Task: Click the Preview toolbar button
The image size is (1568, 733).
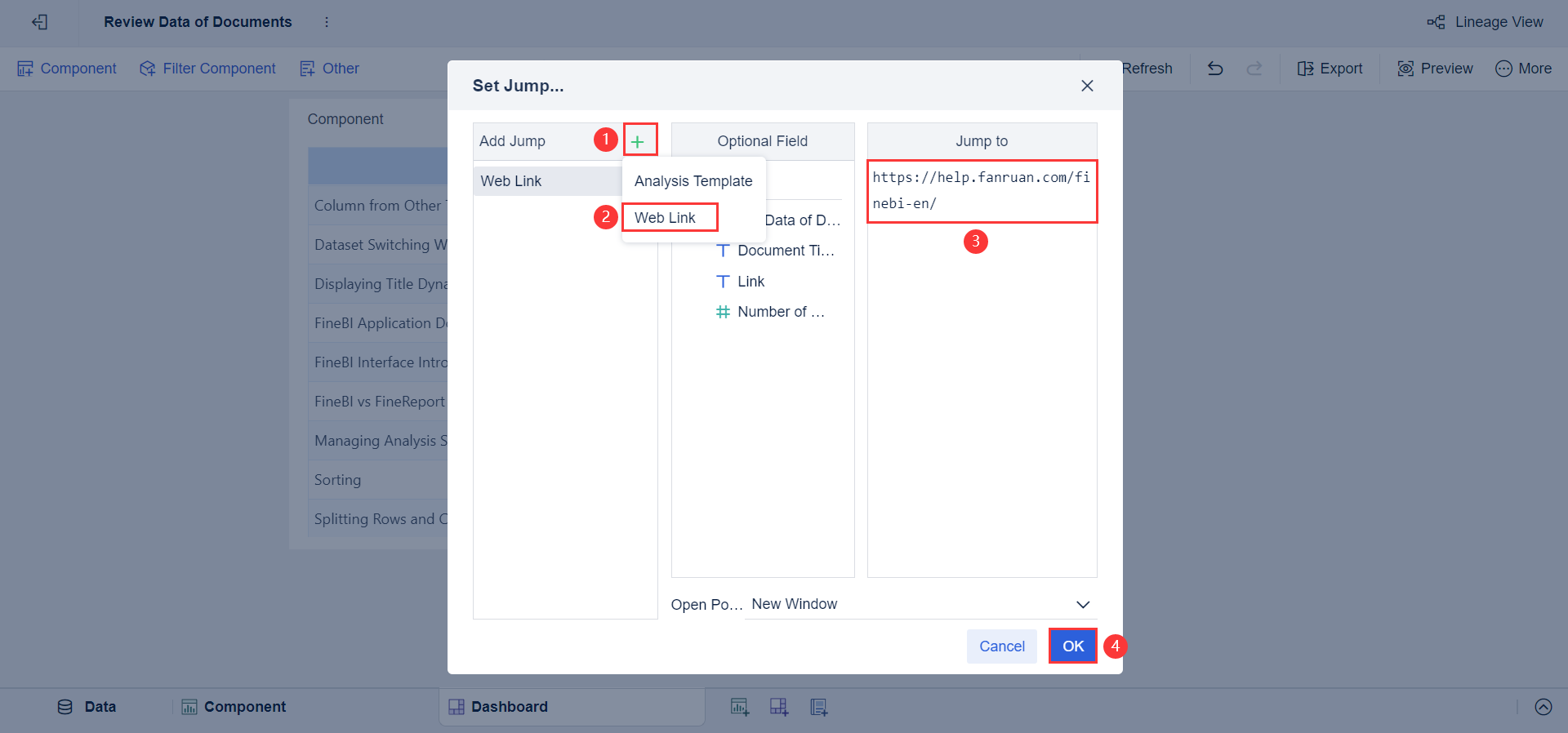Action: click(1435, 69)
